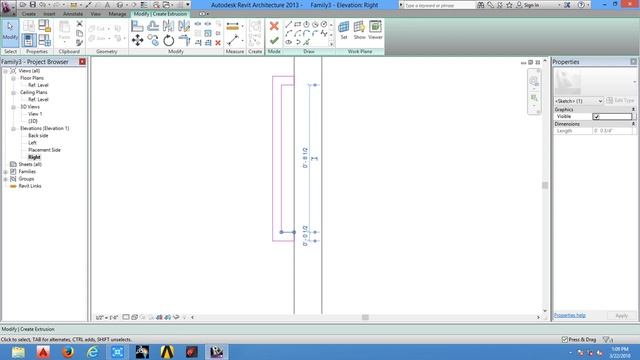Click the Move tool four-arrow icon

click(138, 40)
